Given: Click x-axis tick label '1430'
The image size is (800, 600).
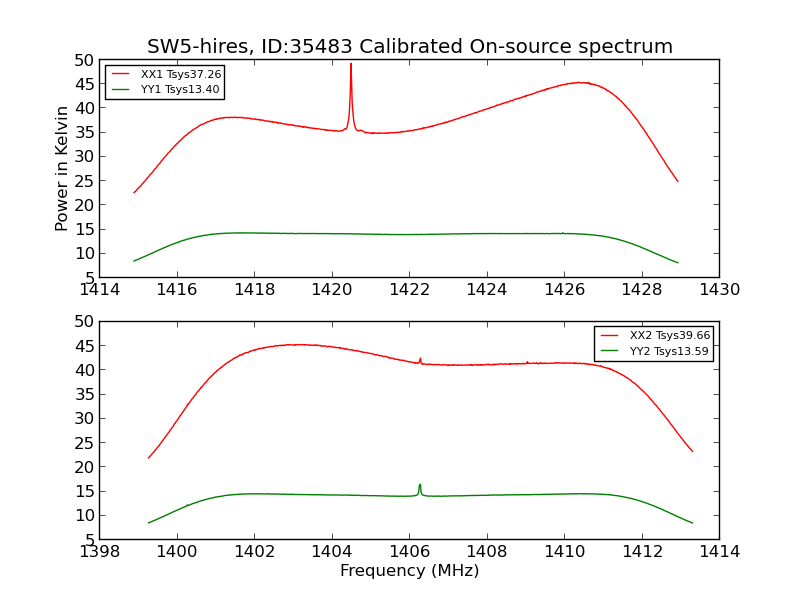Looking at the screenshot, I should [719, 290].
